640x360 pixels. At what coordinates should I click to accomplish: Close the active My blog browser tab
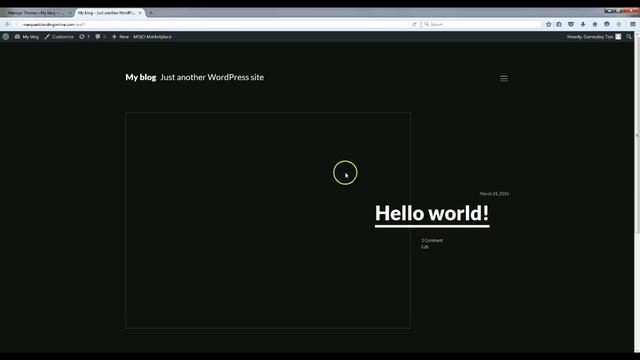(x=140, y=13)
